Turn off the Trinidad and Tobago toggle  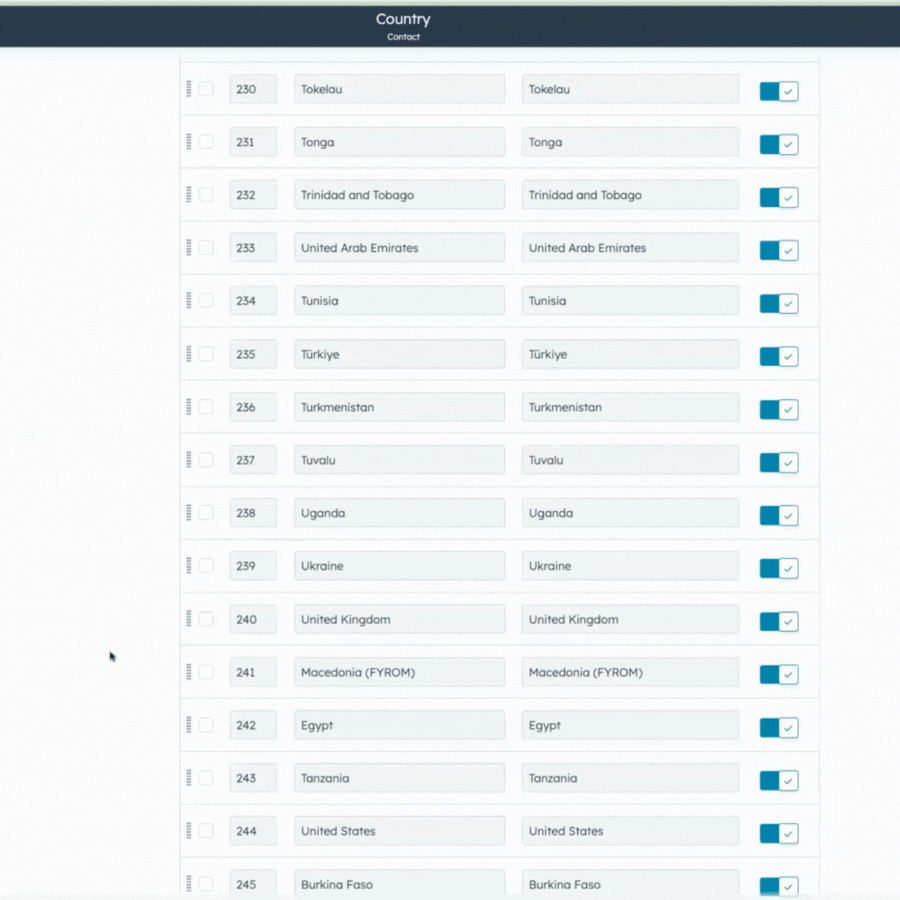[779, 197]
